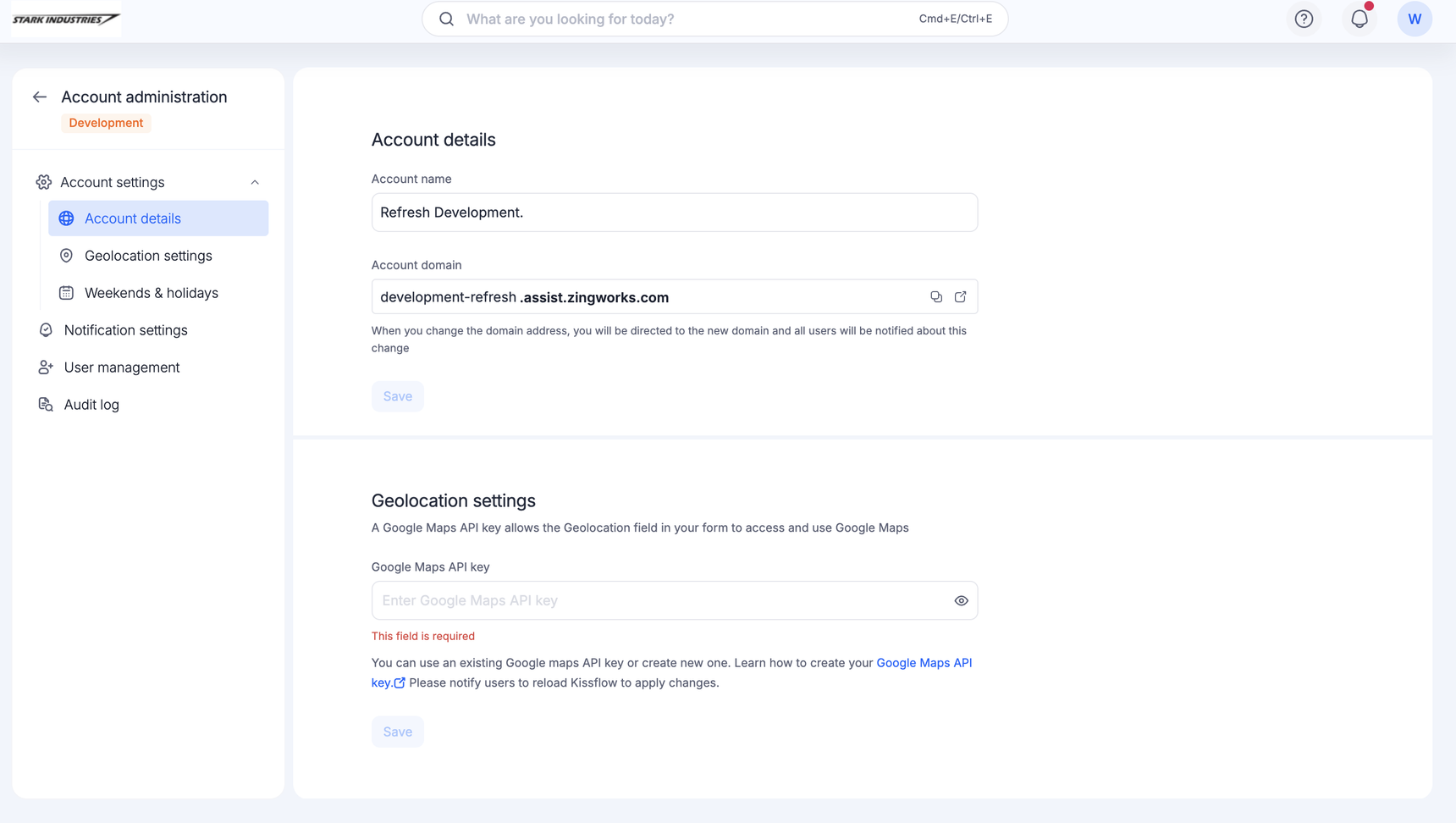The image size is (1456, 823).
Task: Click the Stark Industries logo
Action: point(66,19)
